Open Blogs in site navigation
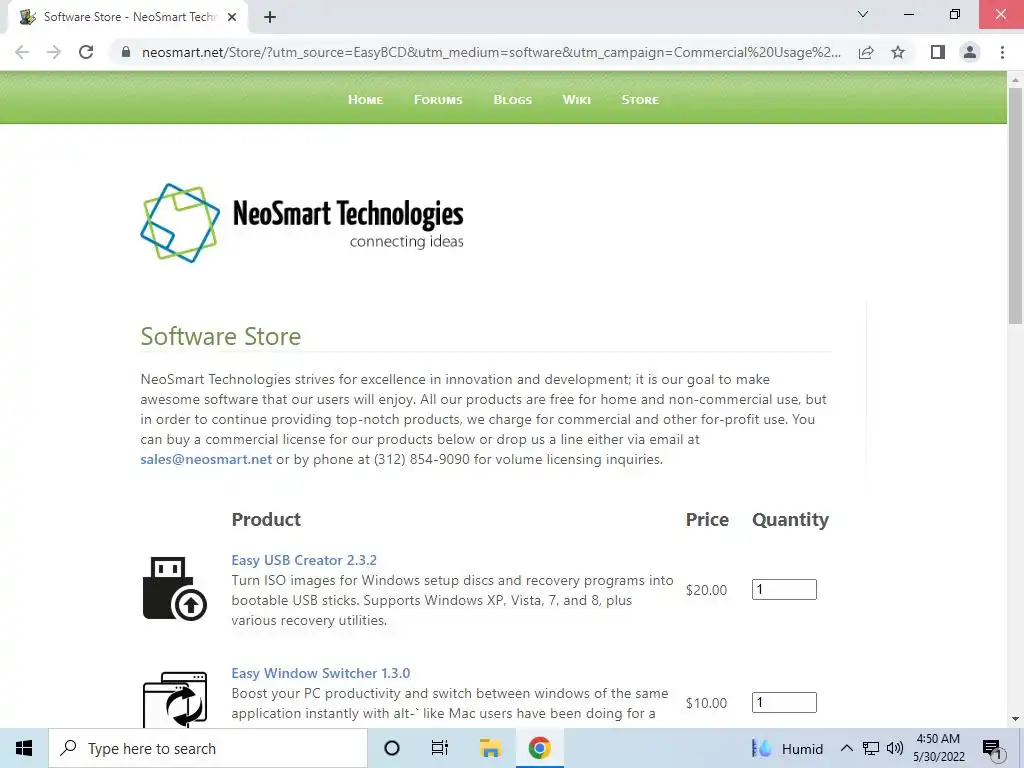Viewport: 1024px width, 768px height. [513, 99]
